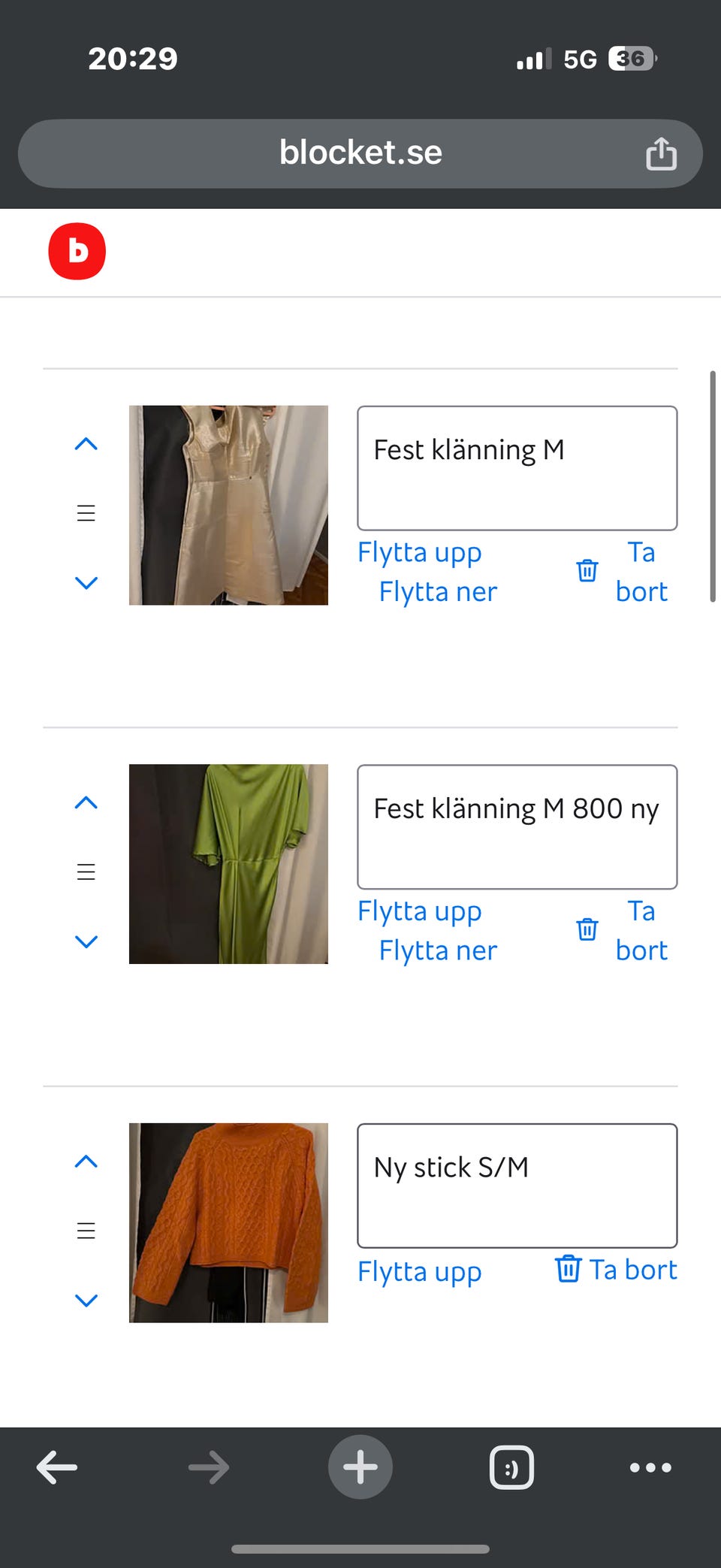Move orange sweater up with chevron arrow
721x1568 pixels.
pos(86,1162)
